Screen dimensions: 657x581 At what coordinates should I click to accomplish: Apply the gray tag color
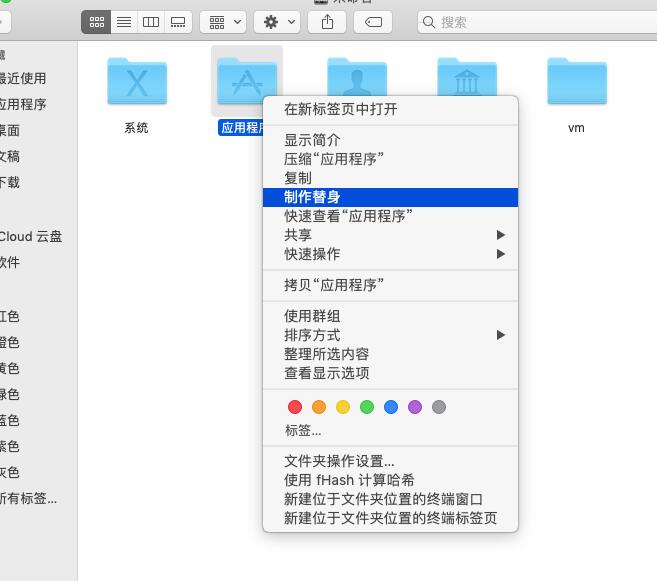[439, 407]
